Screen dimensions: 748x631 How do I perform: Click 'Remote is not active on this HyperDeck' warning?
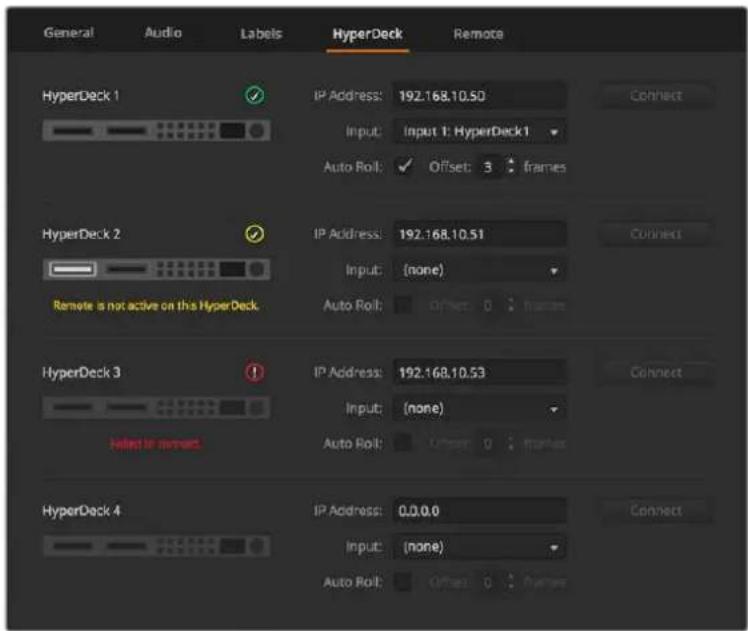tap(156, 305)
